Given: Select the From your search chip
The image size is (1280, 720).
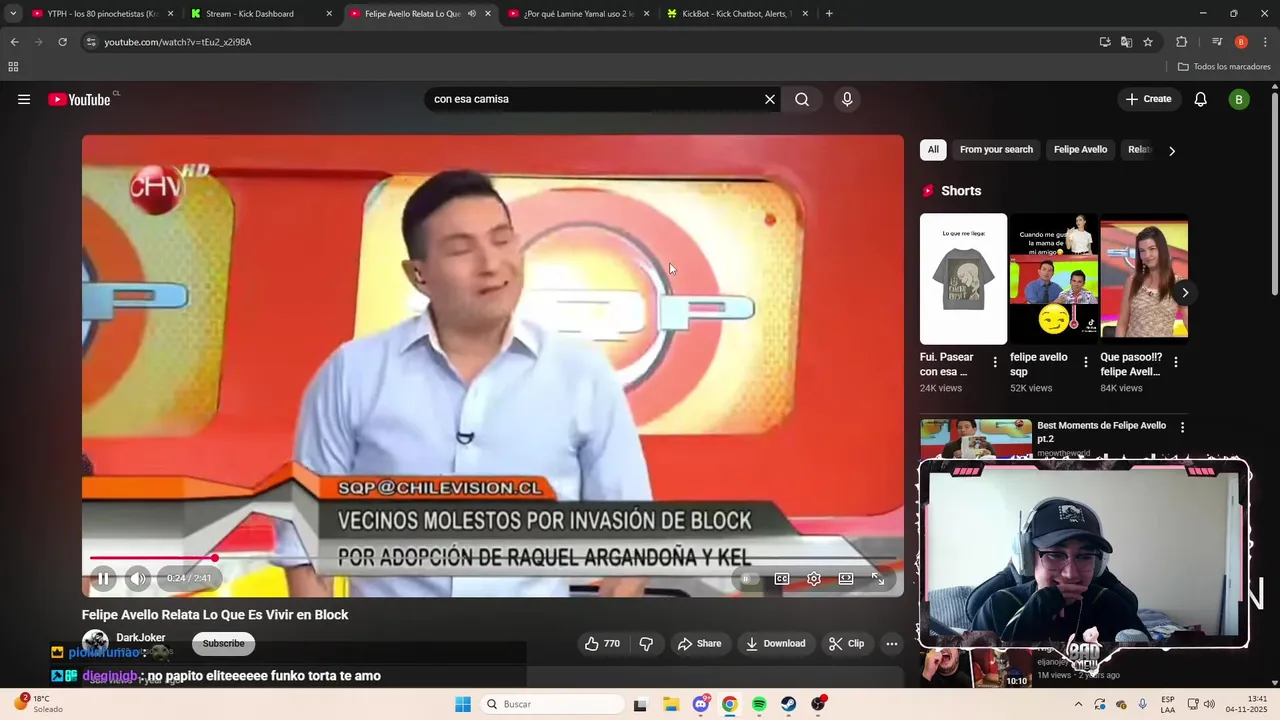Looking at the screenshot, I should (x=996, y=150).
